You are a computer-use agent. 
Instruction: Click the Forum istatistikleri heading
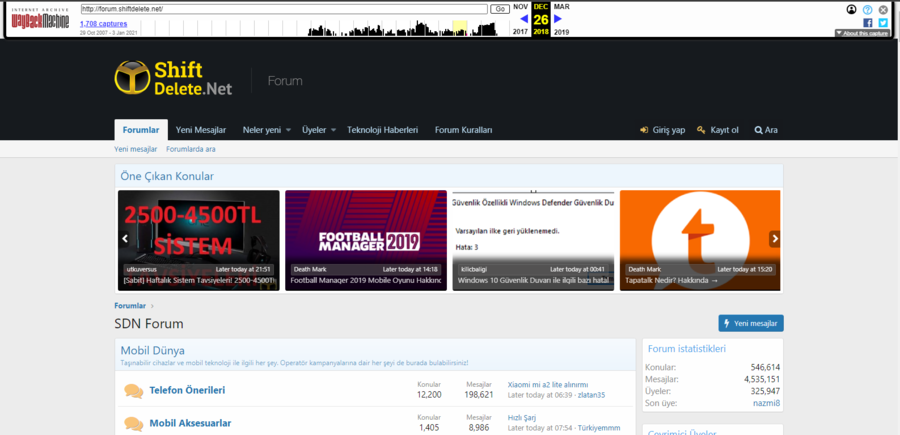tap(687, 348)
